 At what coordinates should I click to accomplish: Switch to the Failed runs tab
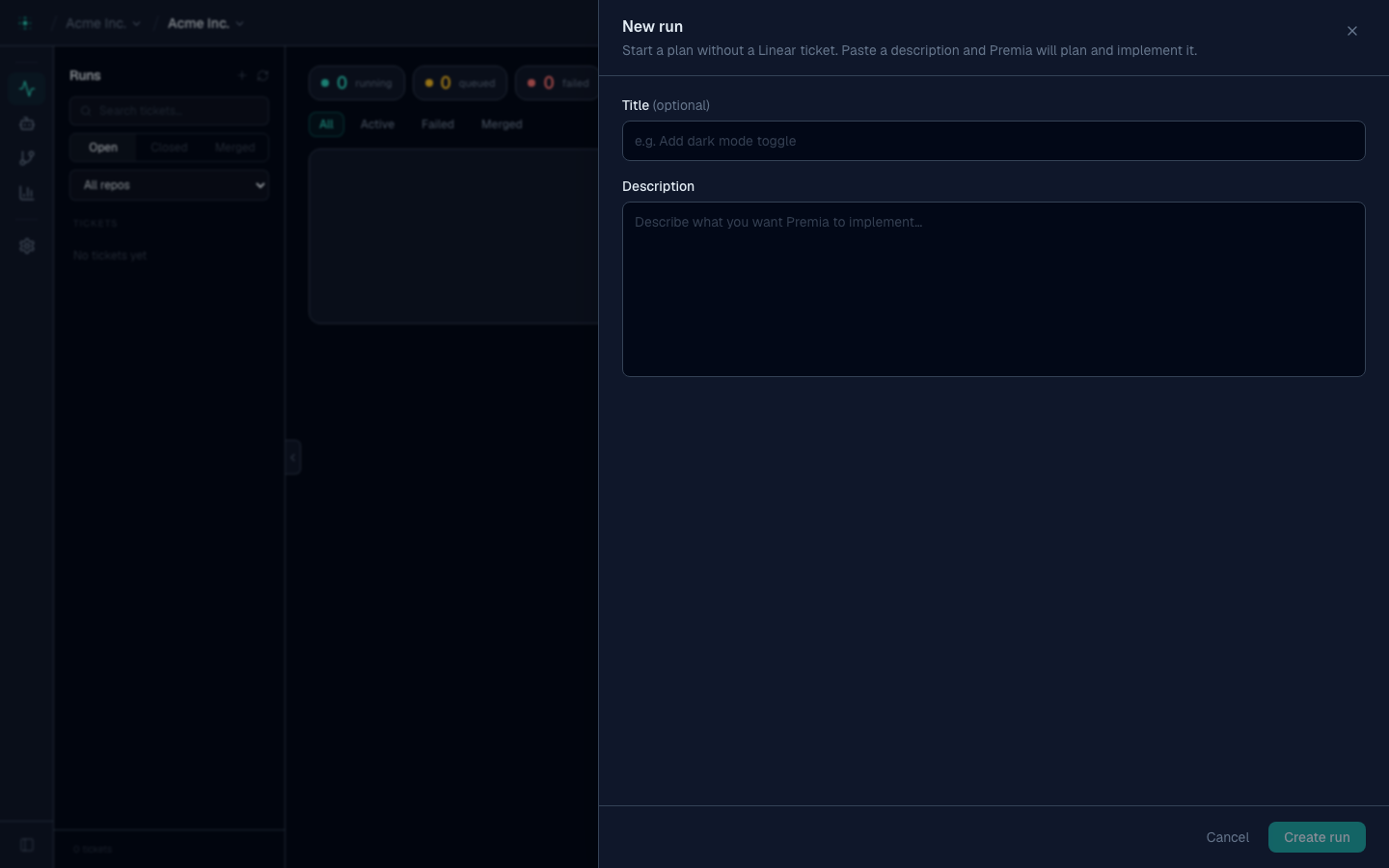click(x=437, y=124)
